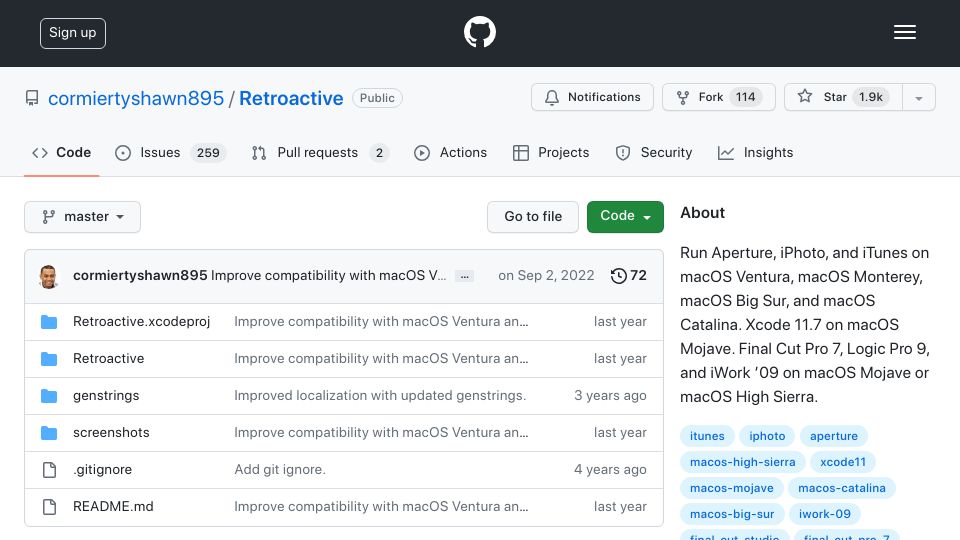Click the itunes topic tag
960x540 pixels.
[x=707, y=436]
